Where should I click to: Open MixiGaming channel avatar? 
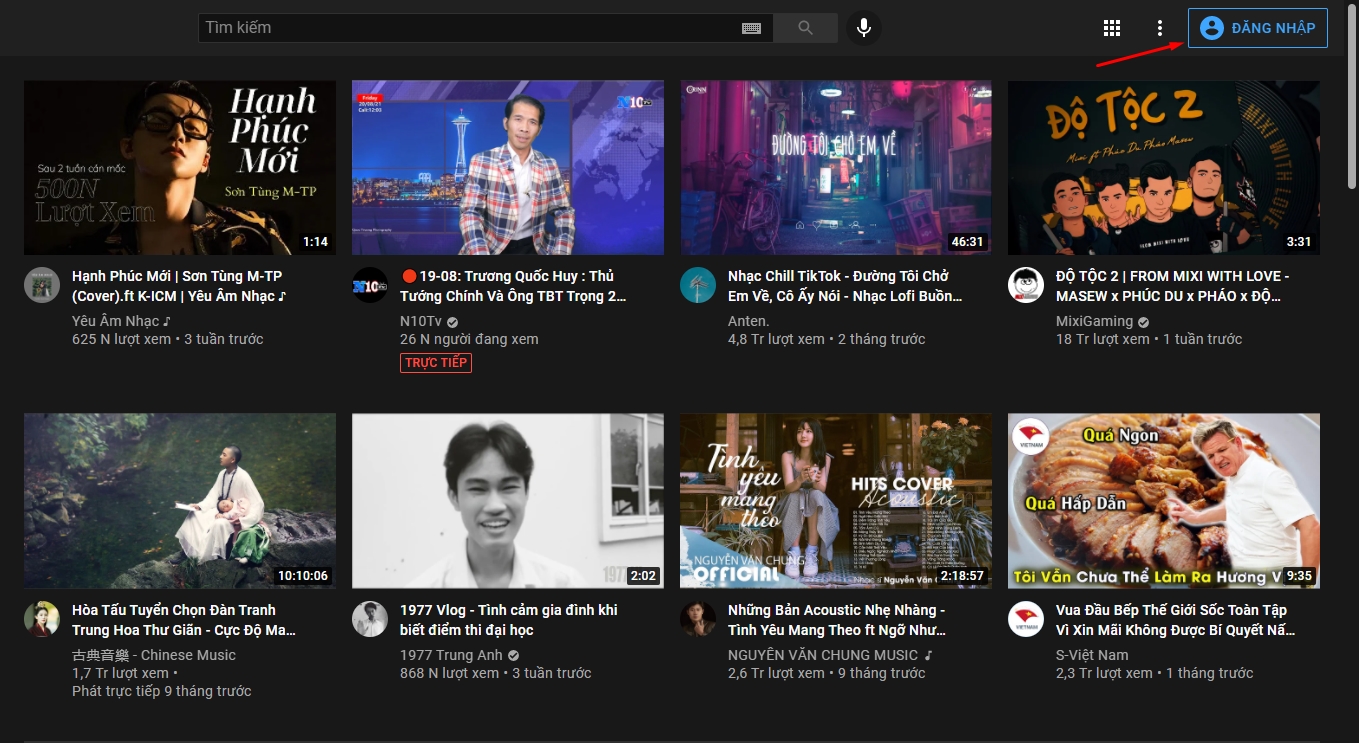click(1026, 285)
